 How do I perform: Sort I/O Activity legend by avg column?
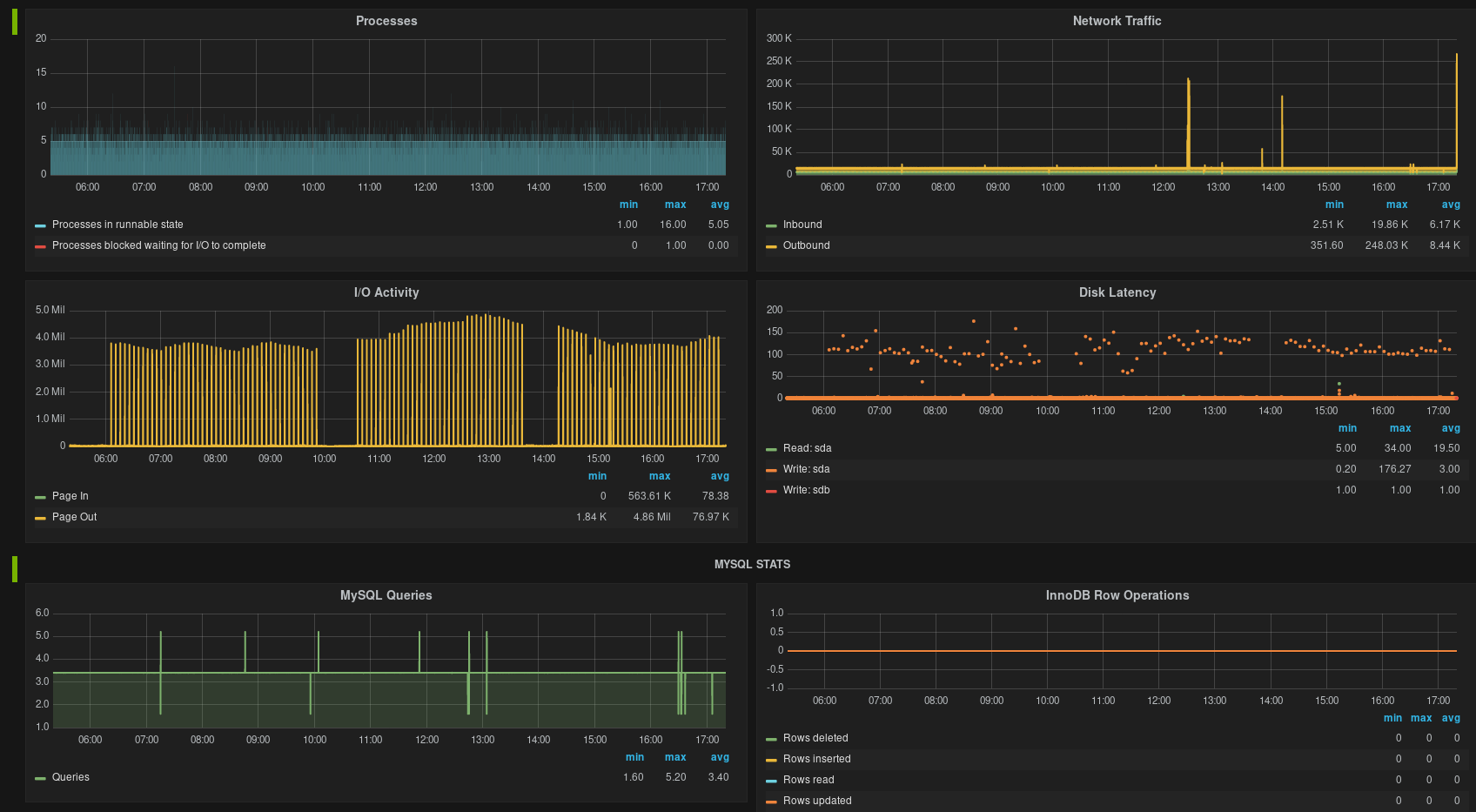(720, 476)
